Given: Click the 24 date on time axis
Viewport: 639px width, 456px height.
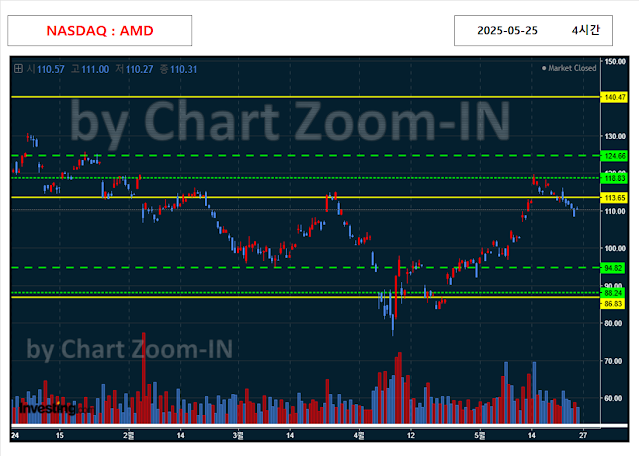Looking at the screenshot, I should tap(15, 436).
